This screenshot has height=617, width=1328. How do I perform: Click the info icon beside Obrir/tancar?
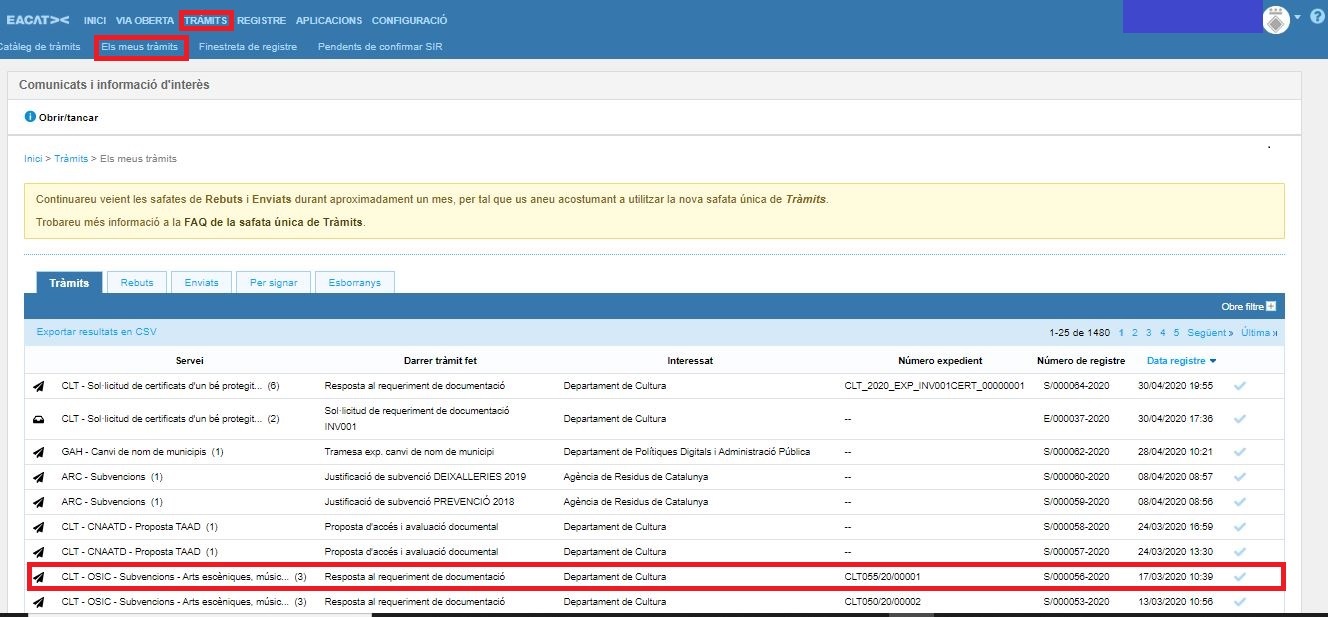coord(29,117)
